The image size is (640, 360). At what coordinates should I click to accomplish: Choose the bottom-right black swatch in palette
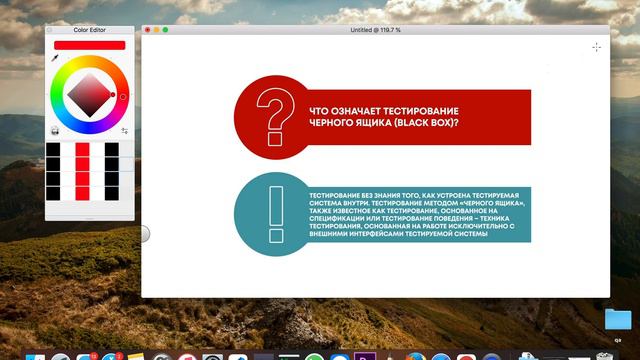tap(112, 193)
